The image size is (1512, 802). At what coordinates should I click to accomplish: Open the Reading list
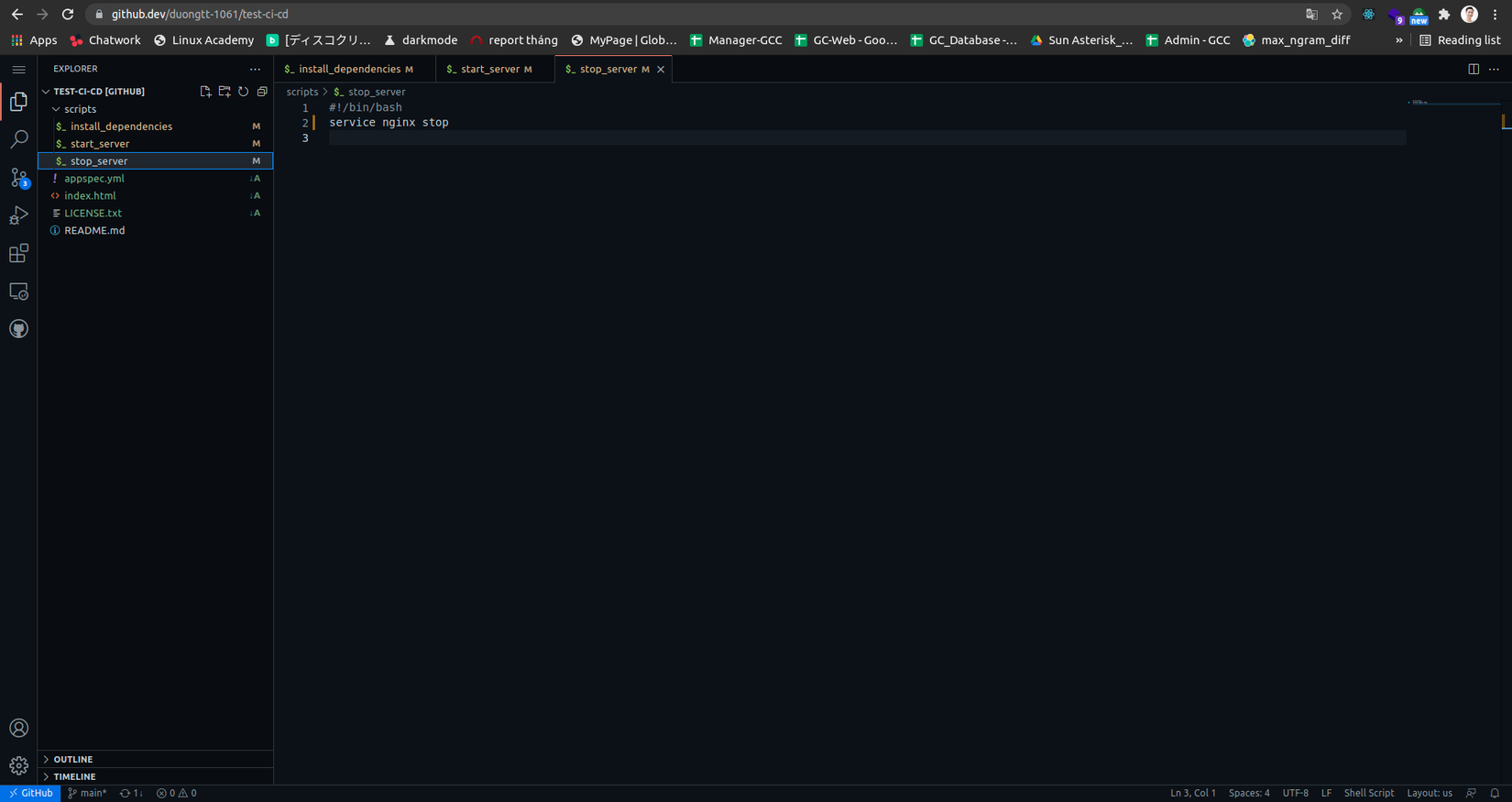pyautogui.click(x=1460, y=40)
